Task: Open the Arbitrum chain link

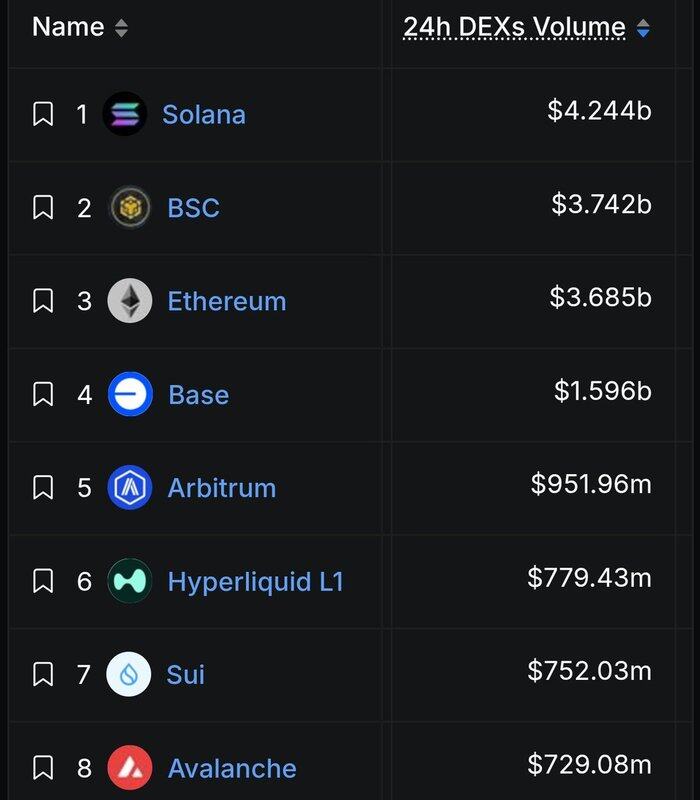Action: coord(221,488)
